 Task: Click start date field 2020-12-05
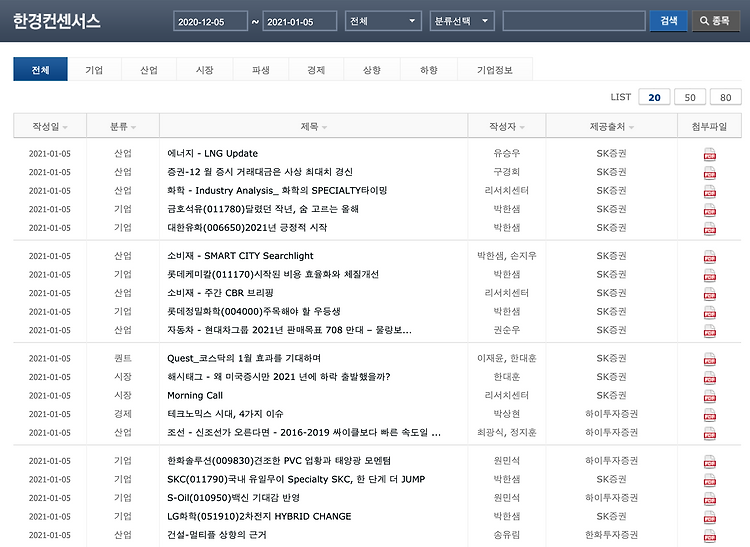pos(210,21)
